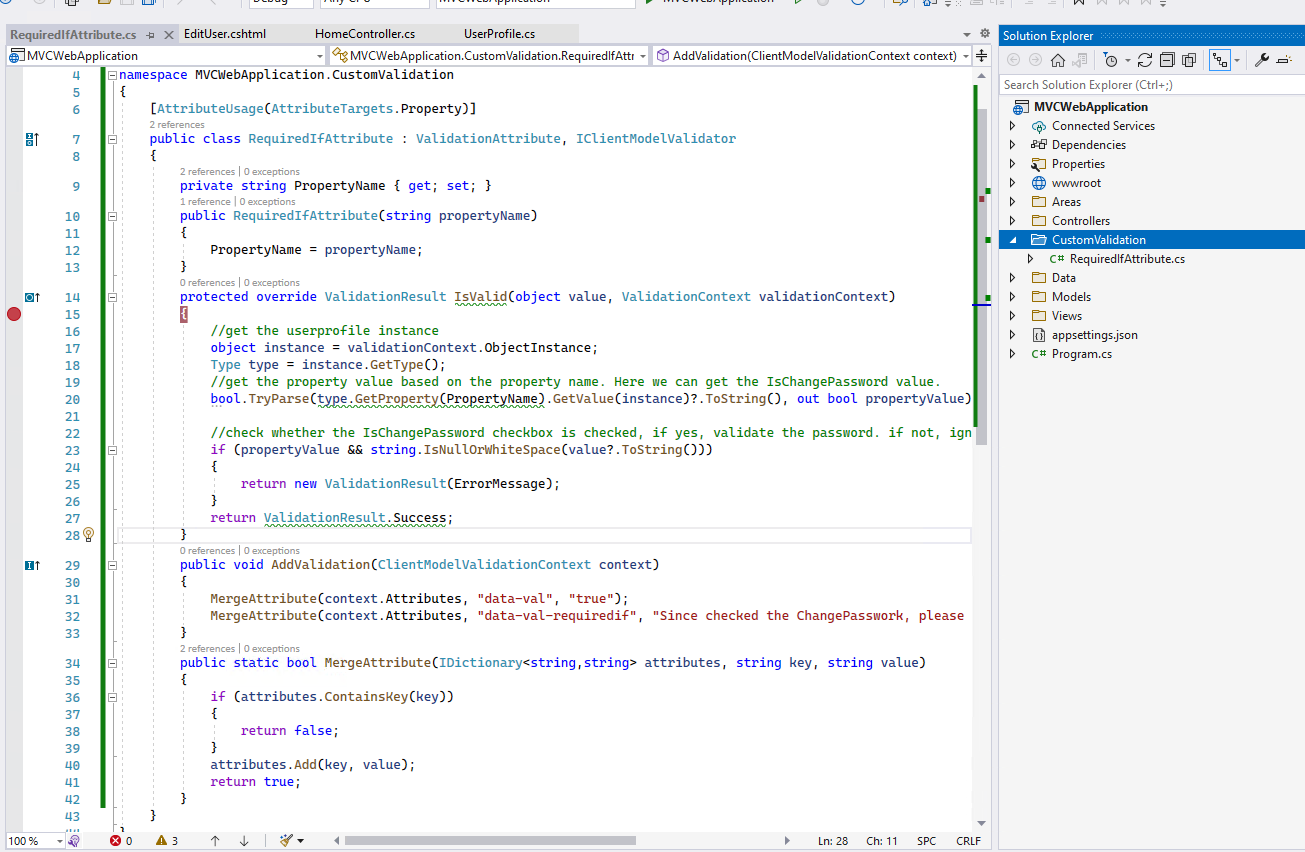Click the red errors count indicator
The width and height of the screenshot is (1305, 852).
[x=120, y=841]
